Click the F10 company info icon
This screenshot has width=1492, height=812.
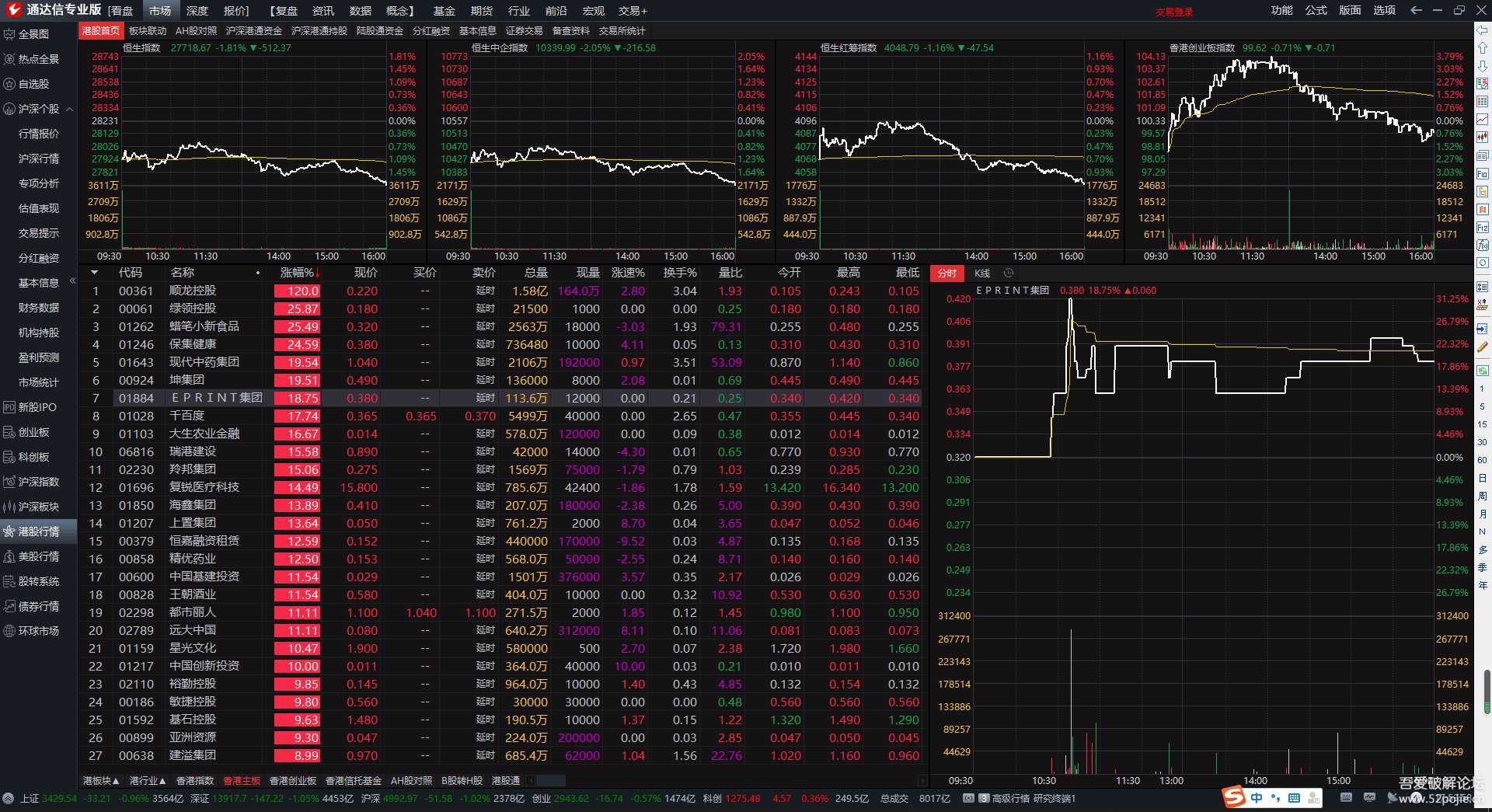tap(1483, 174)
